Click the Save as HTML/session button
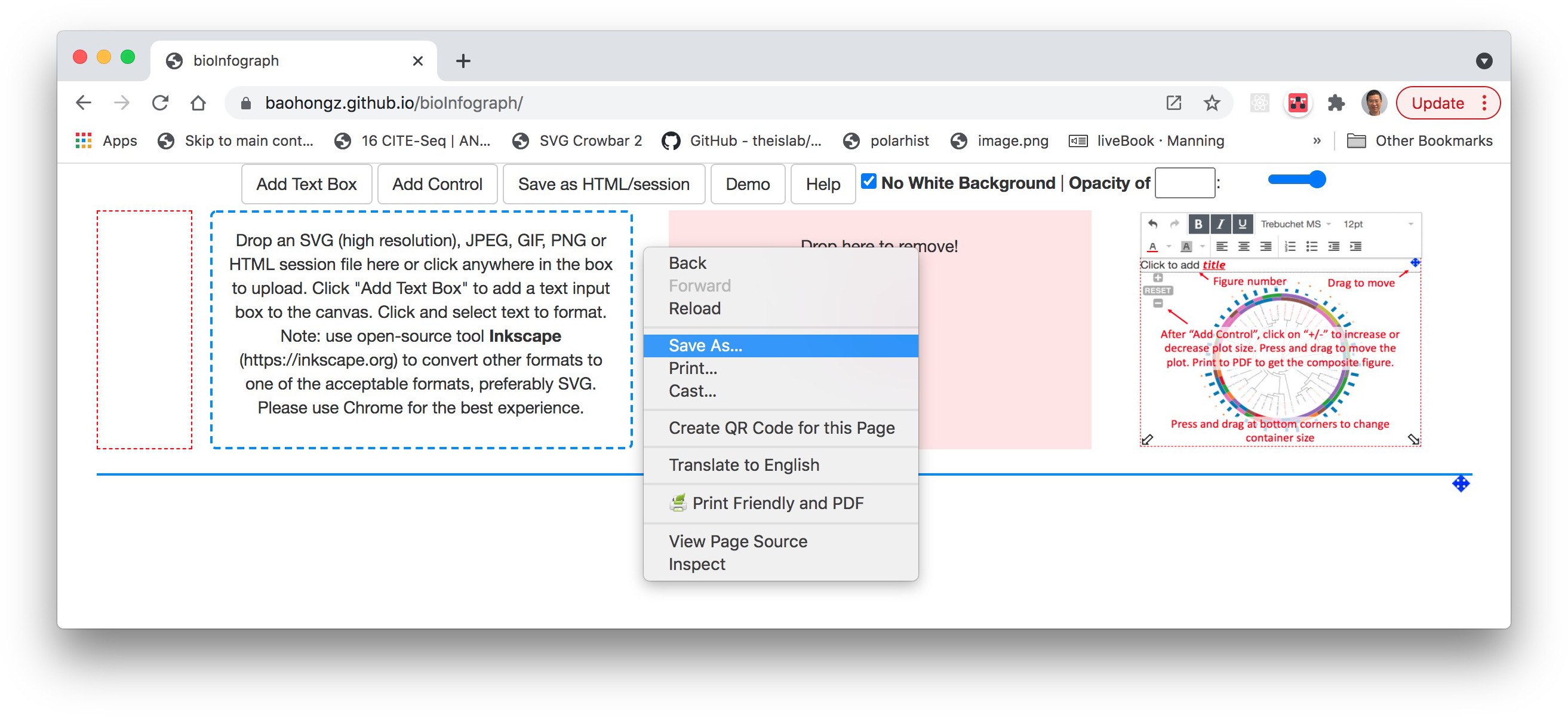The image size is (1568, 717). point(605,182)
